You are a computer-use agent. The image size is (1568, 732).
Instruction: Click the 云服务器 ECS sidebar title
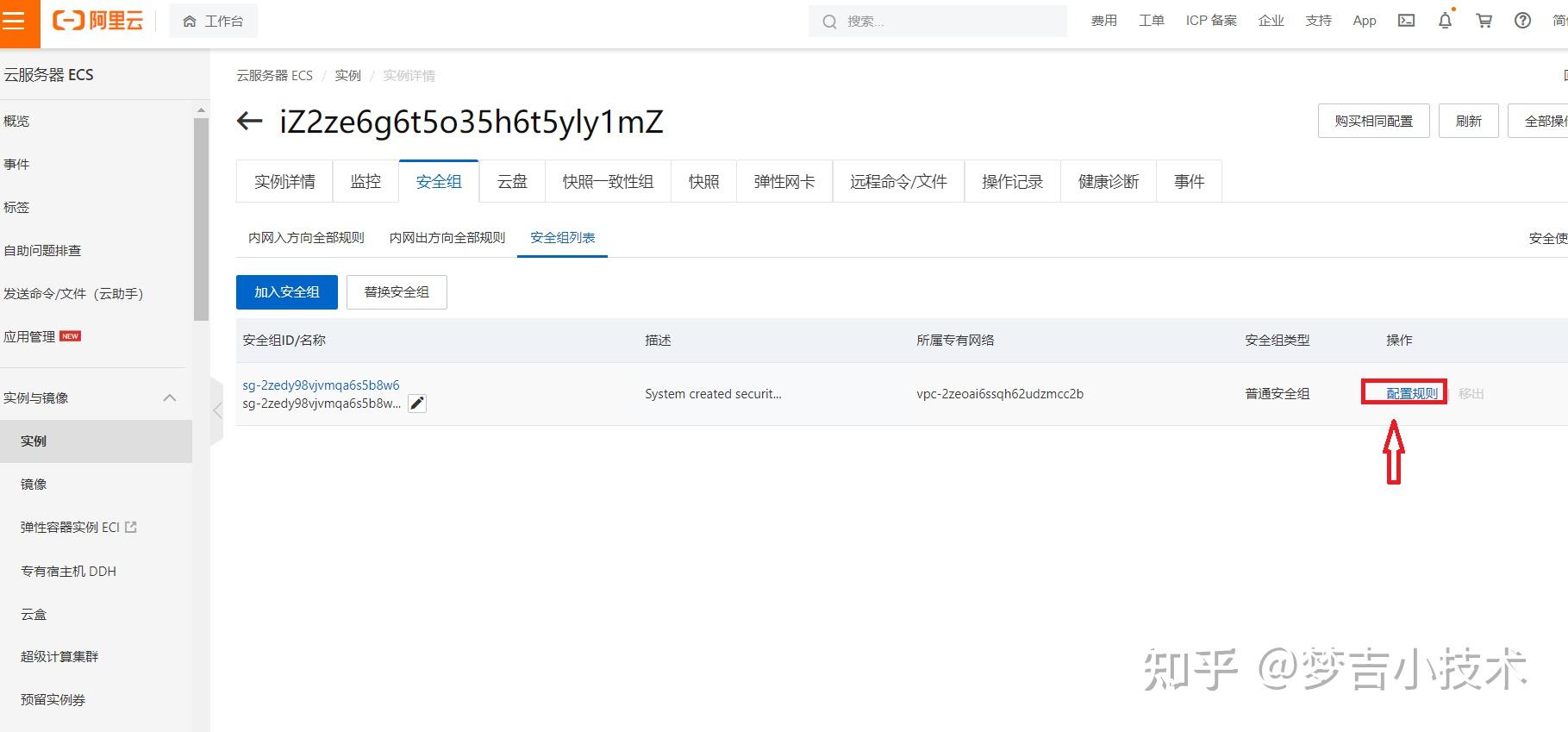(48, 75)
